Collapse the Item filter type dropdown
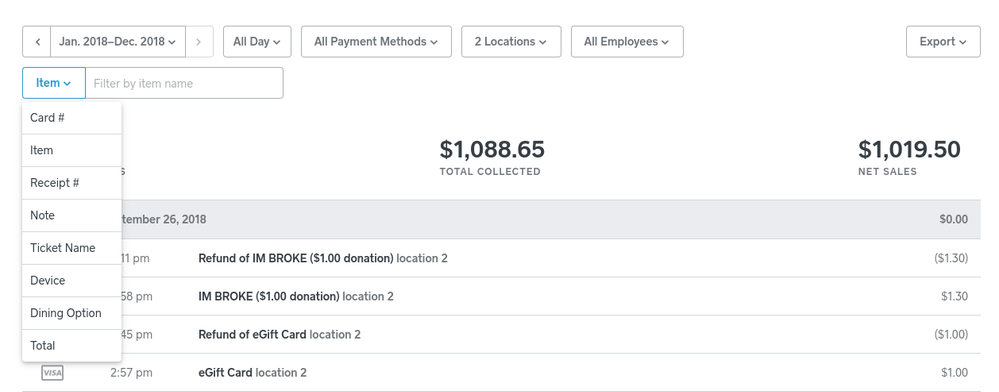The width and height of the screenshot is (999, 392). pyautogui.click(x=54, y=83)
